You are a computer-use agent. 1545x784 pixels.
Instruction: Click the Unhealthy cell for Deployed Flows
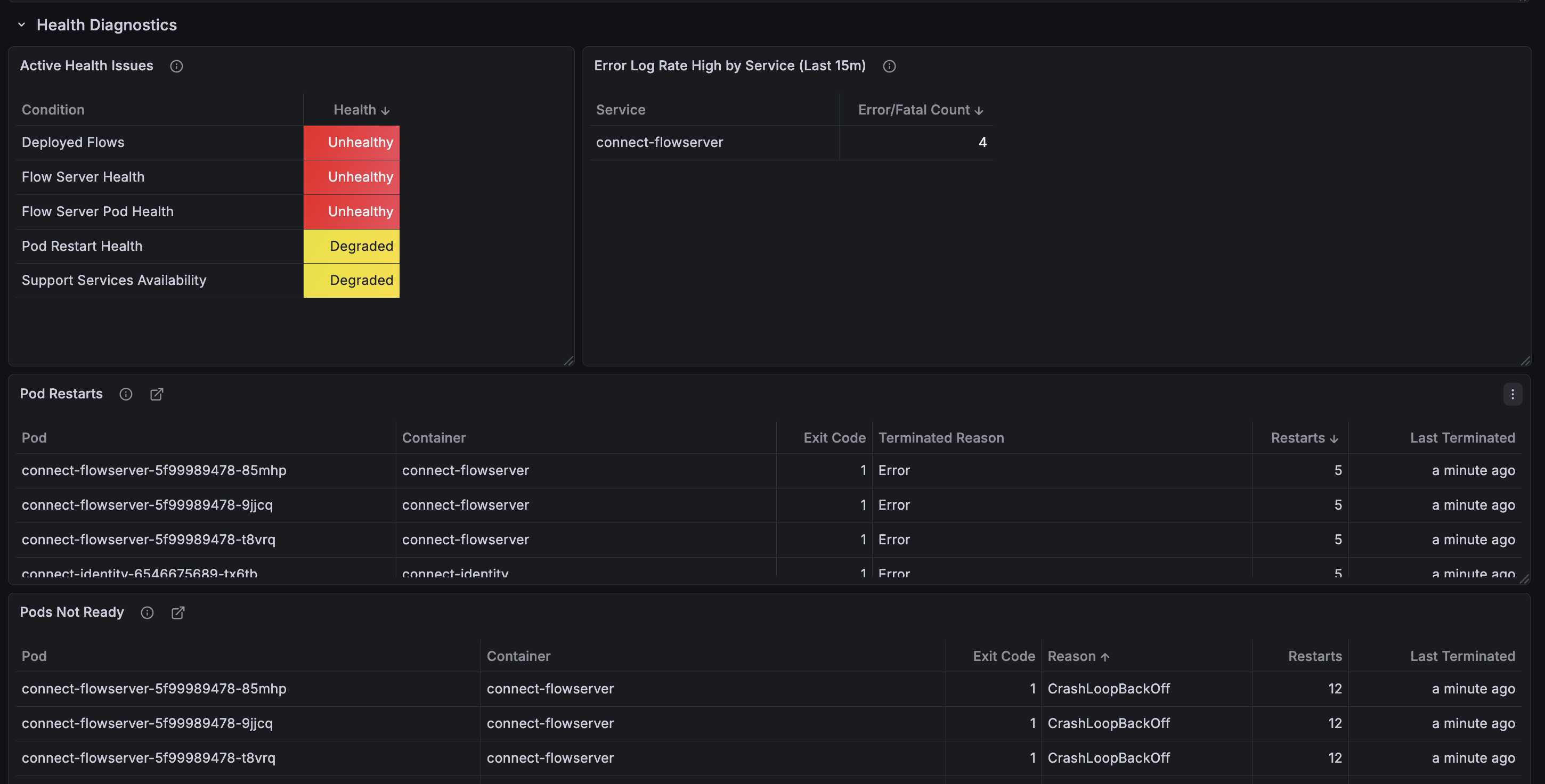pyautogui.click(x=352, y=143)
